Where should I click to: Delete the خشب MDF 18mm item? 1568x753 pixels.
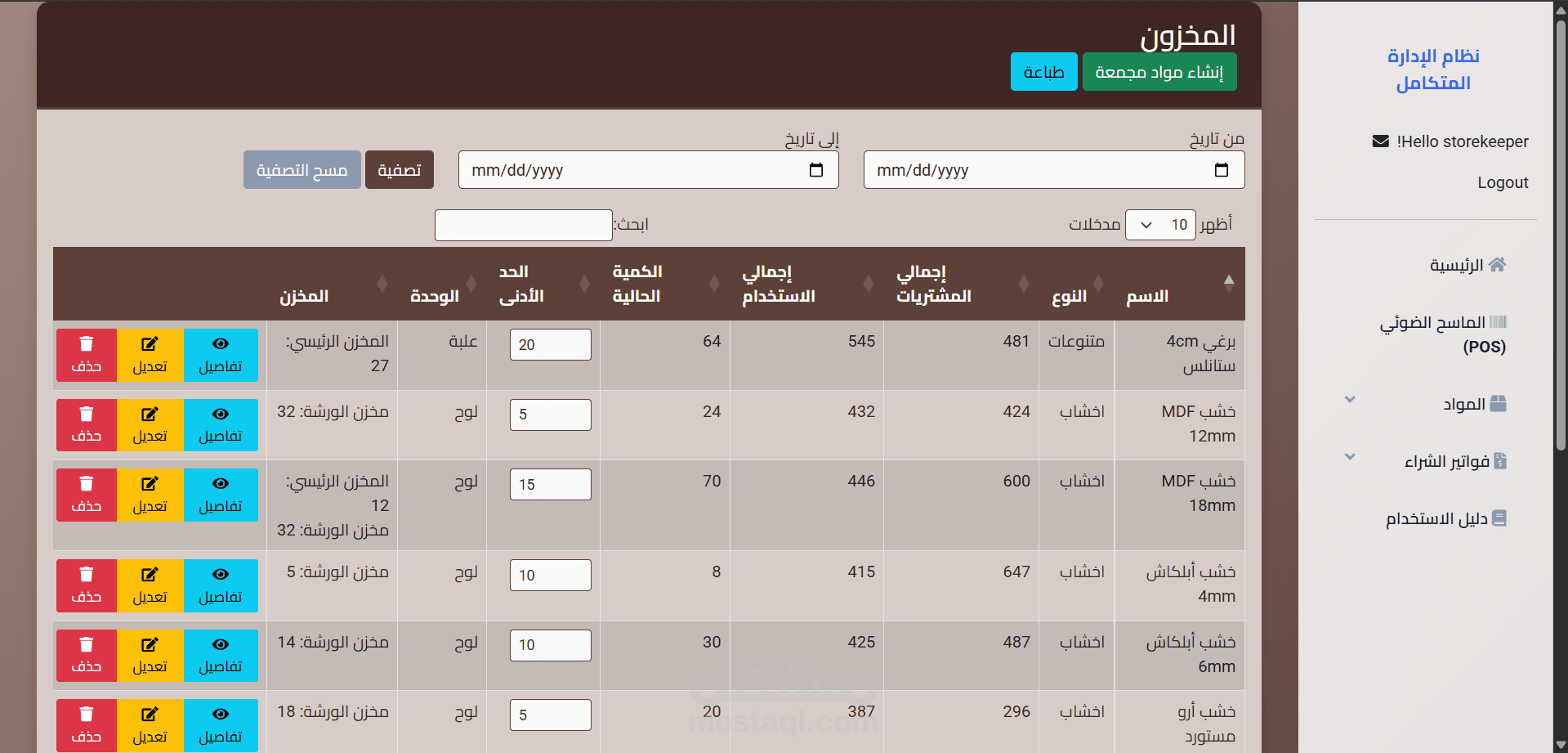point(87,495)
